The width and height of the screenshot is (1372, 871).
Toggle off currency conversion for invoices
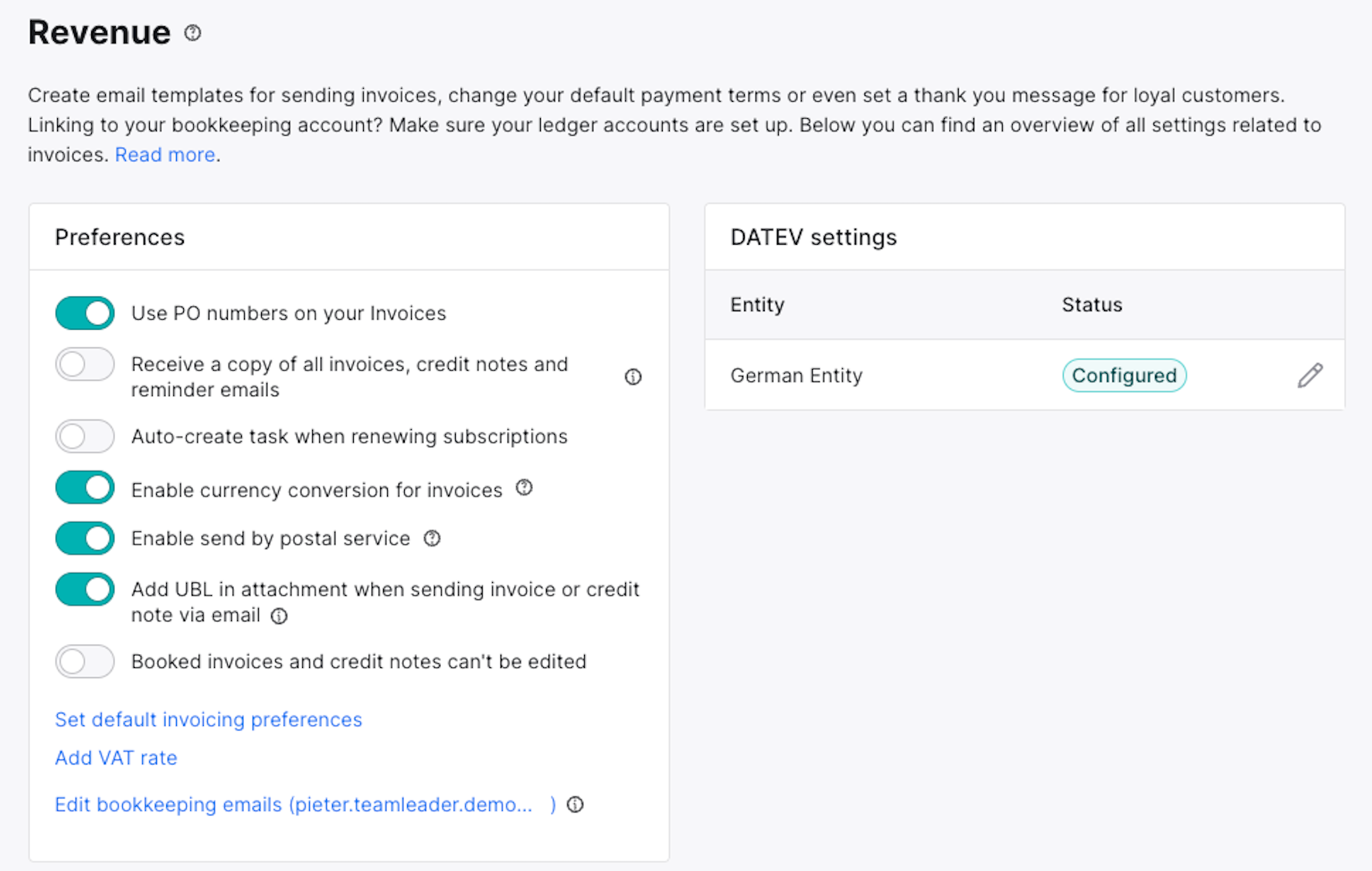tap(85, 487)
